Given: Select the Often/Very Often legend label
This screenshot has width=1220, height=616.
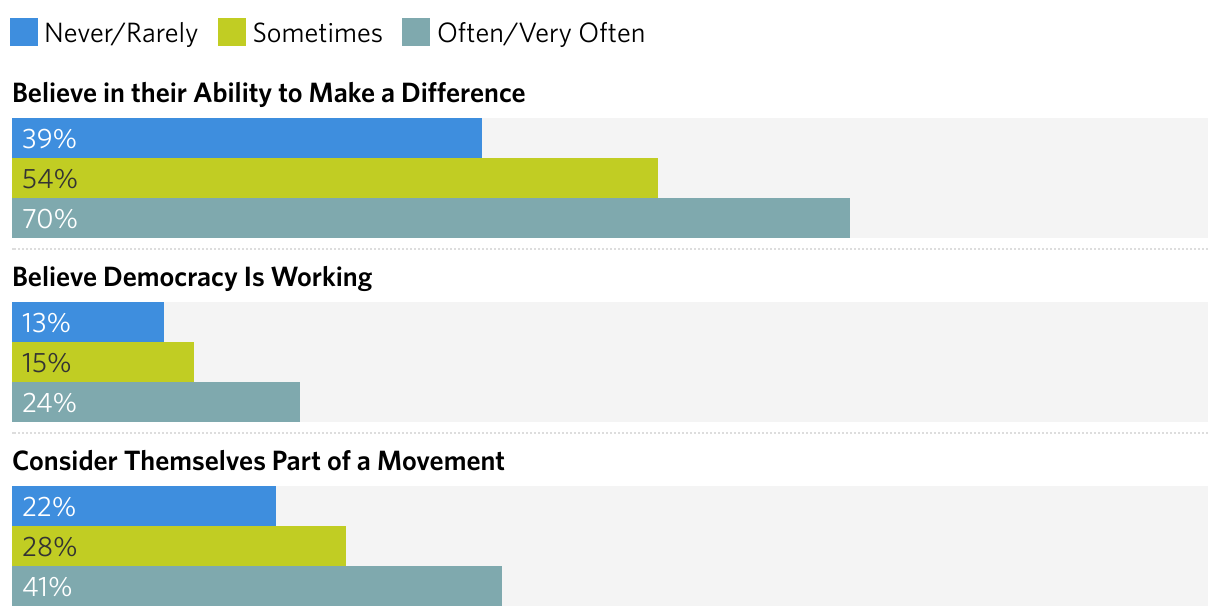Looking at the screenshot, I should tap(541, 33).
